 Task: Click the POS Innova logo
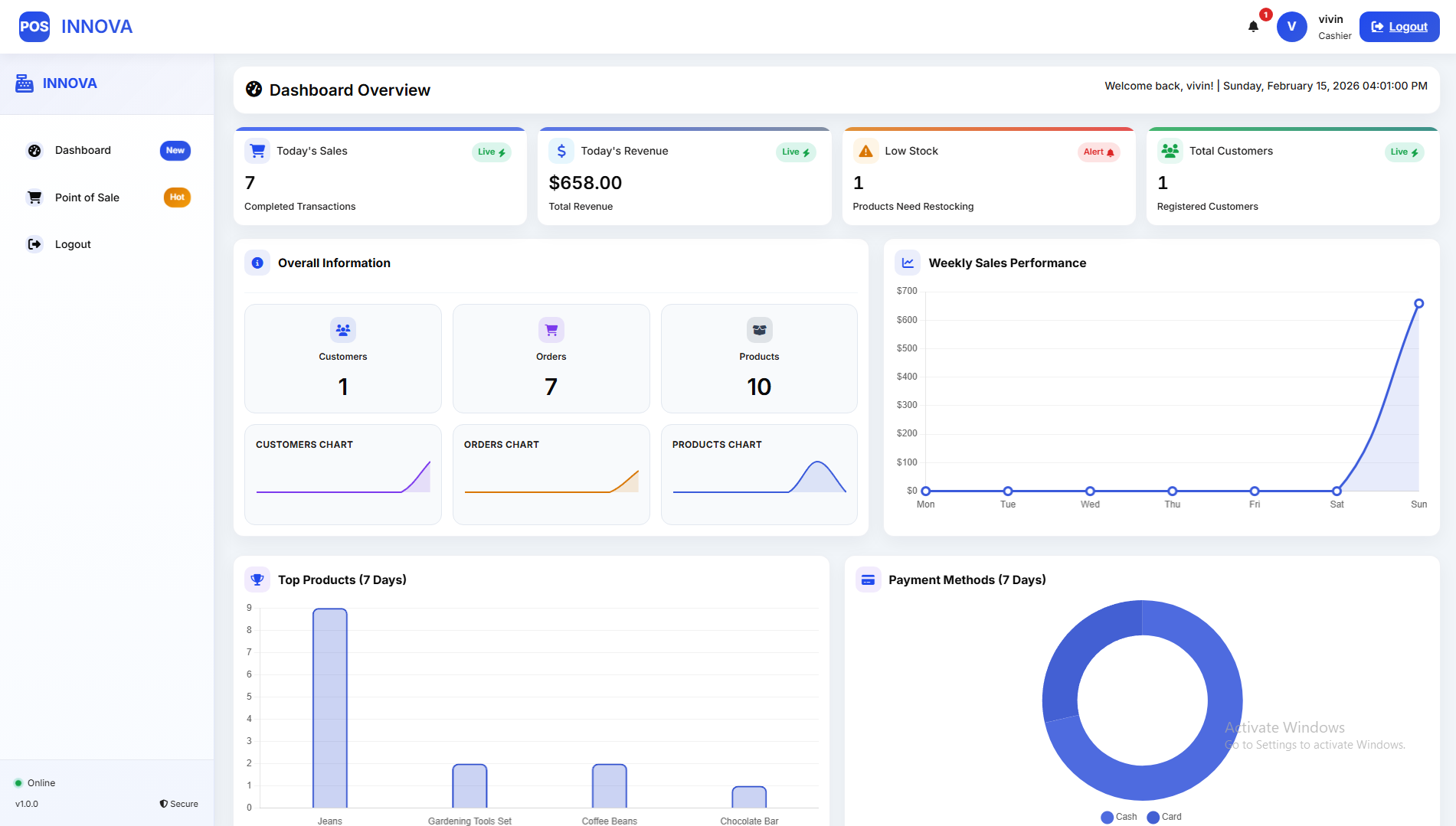pyautogui.click(x=34, y=27)
